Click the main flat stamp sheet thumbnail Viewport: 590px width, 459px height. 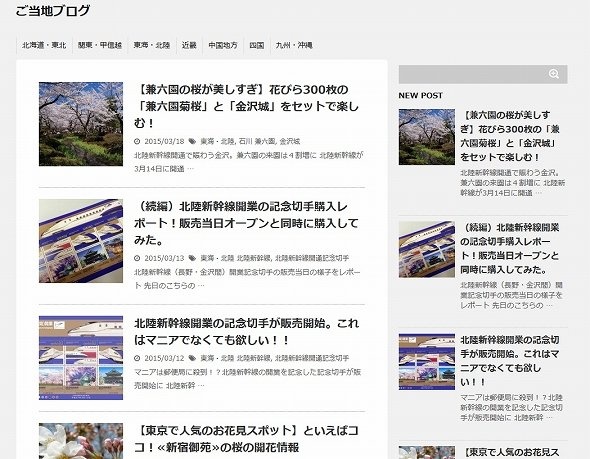pos(81,358)
